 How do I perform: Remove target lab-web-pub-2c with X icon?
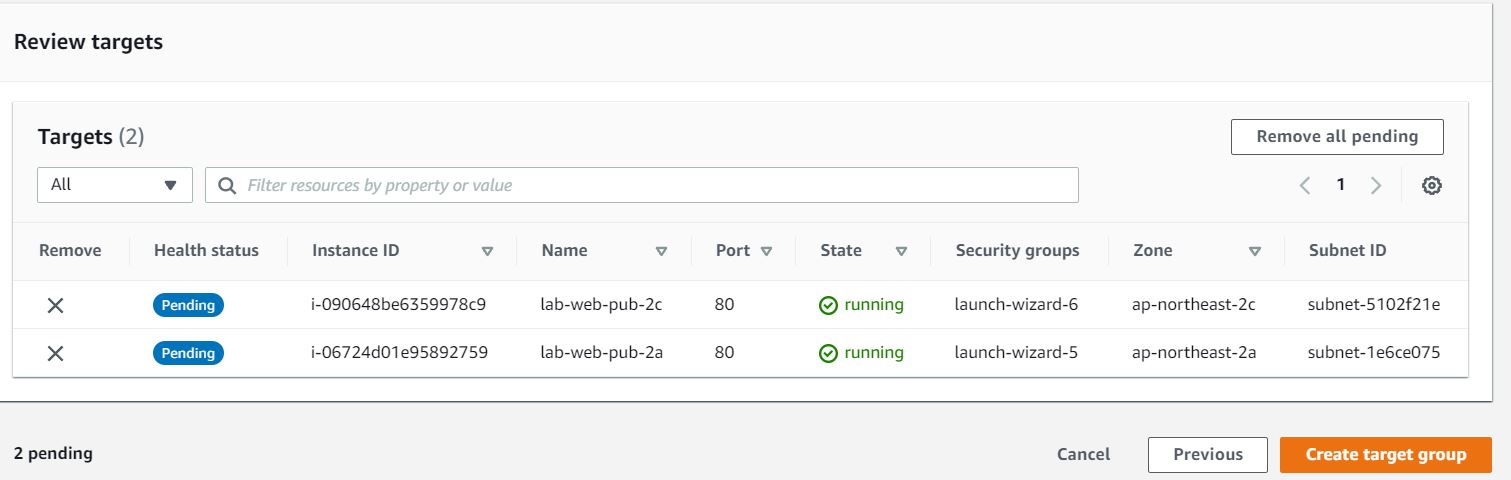click(x=56, y=305)
